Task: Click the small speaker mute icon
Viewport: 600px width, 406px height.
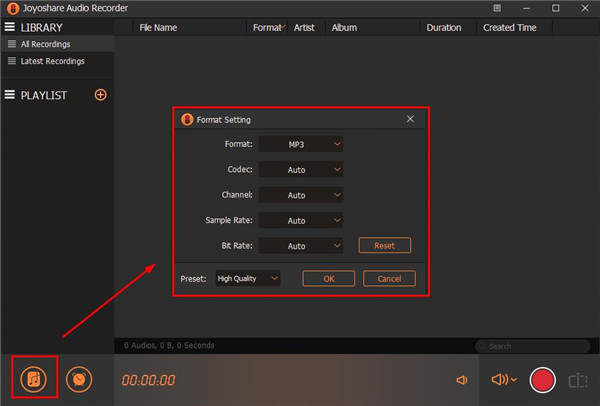Action: [462, 380]
